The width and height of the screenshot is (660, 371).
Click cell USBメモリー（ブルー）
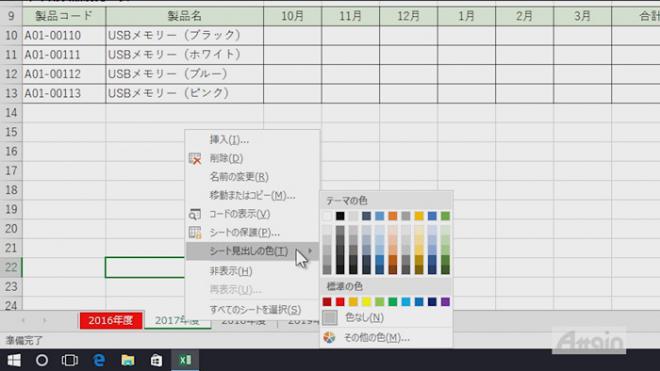pyautogui.click(x=185, y=74)
